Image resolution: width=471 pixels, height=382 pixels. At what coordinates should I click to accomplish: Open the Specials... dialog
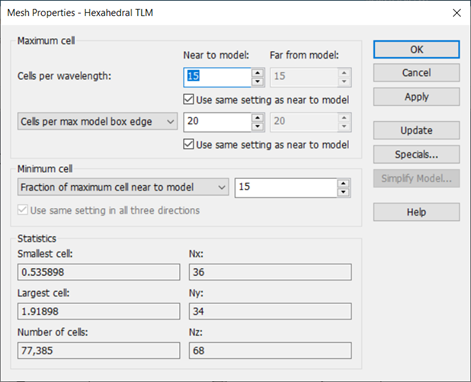click(416, 154)
